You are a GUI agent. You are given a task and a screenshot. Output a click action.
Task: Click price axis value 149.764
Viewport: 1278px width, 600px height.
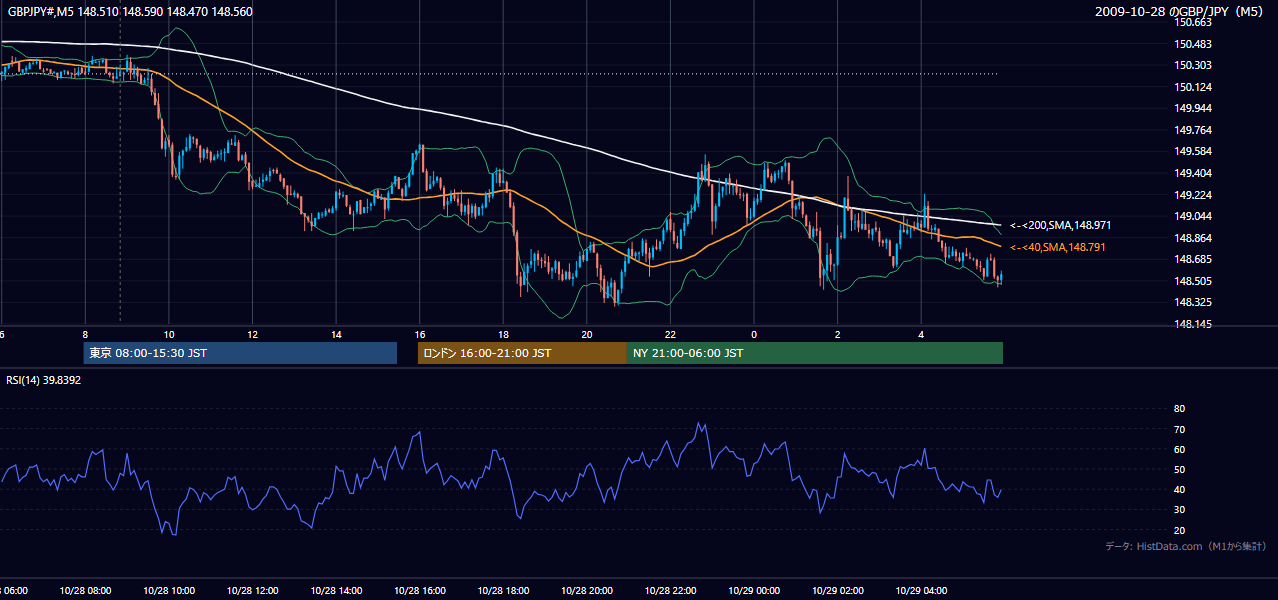1194,130
